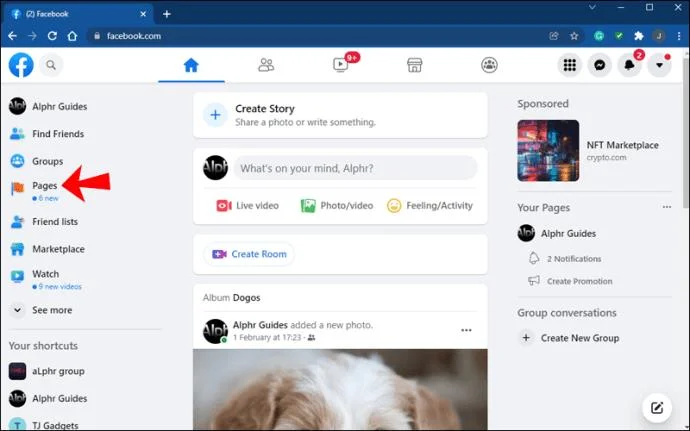The width and height of the screenshot is (690, 431).
Task: Click the browser home icon
Action: pyautogui.click(x=73, y=36)
